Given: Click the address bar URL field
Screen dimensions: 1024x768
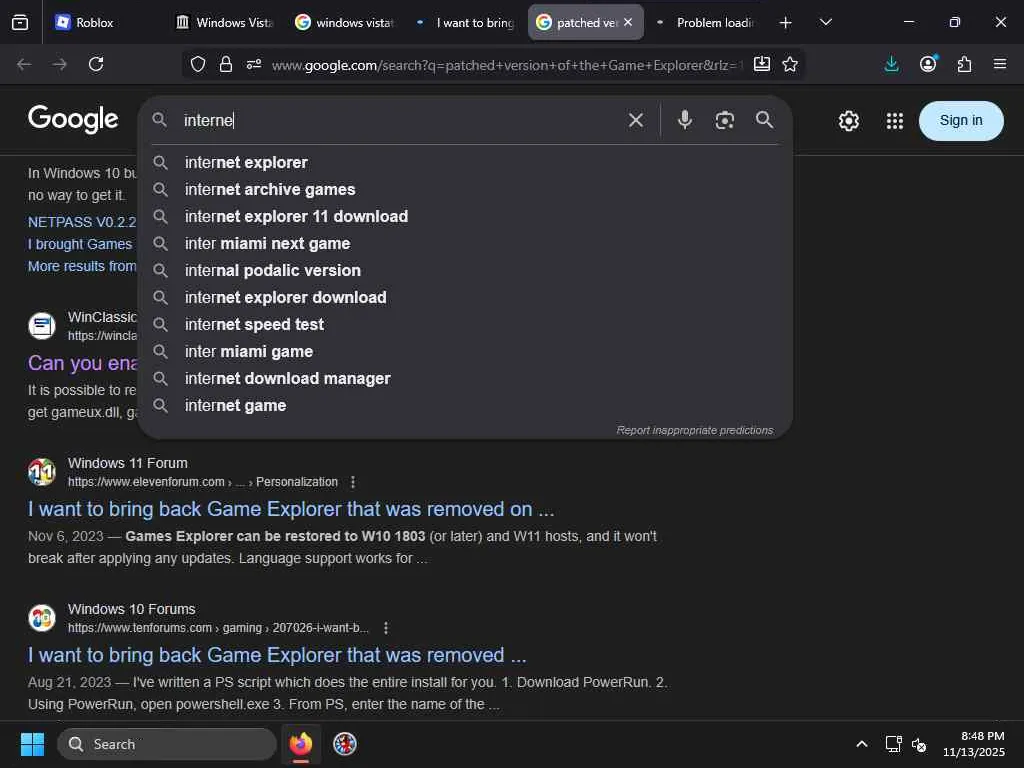Looking at the screenshot, I should click(506, 65).
